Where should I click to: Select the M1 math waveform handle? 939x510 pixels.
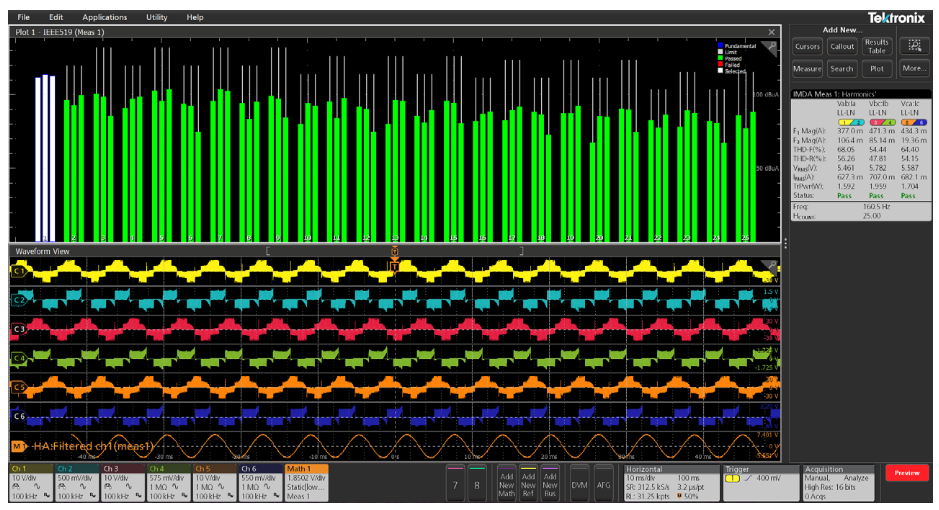point(18,445)
